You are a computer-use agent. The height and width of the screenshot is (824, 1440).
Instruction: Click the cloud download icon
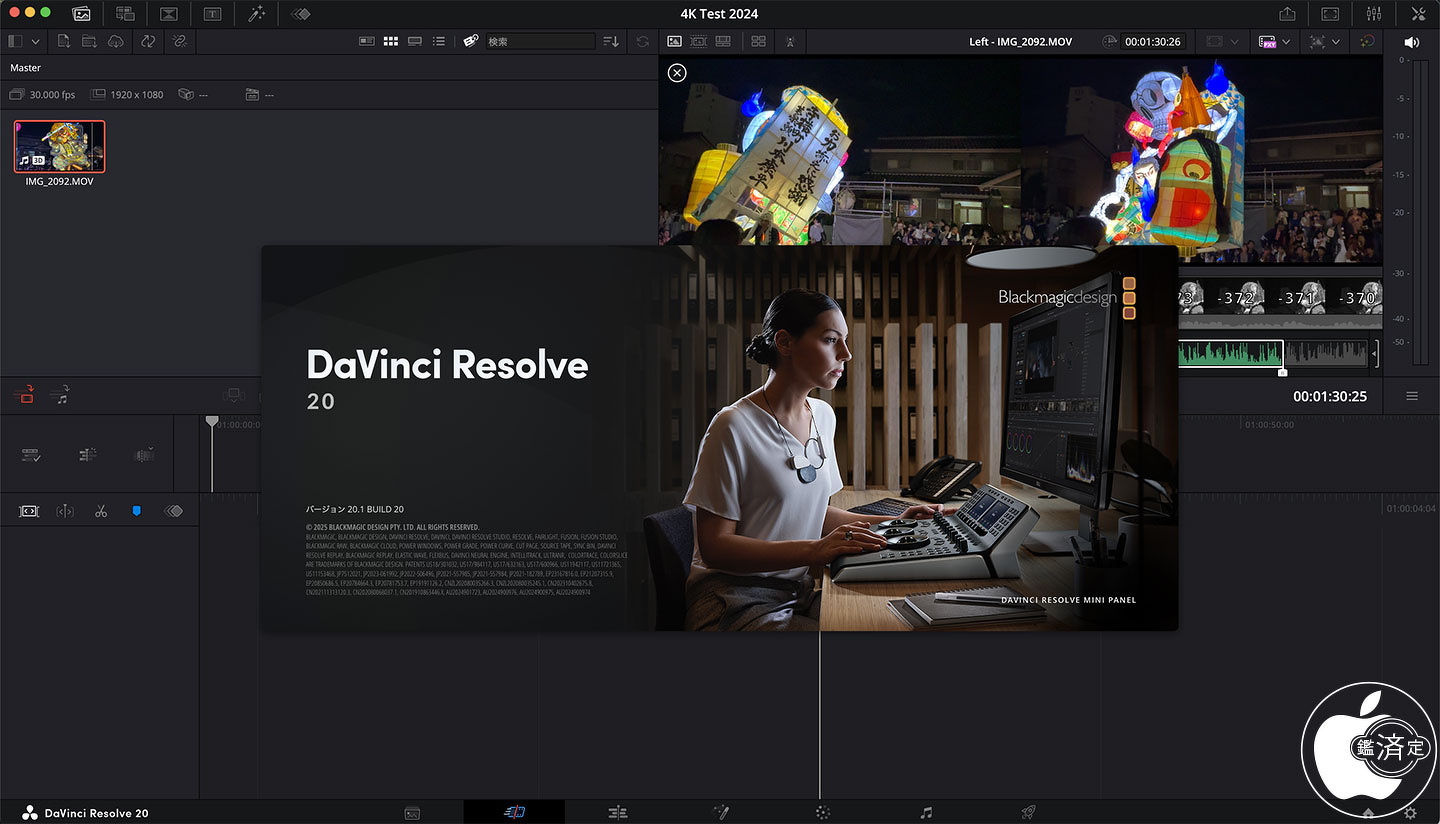[116, 41]
